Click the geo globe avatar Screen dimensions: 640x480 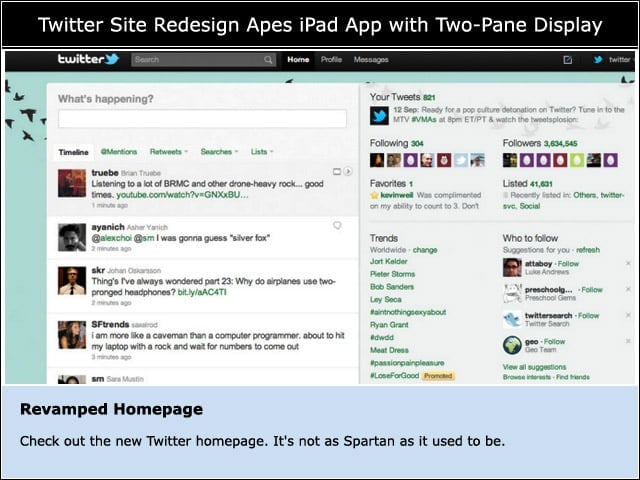click(512, 345)
